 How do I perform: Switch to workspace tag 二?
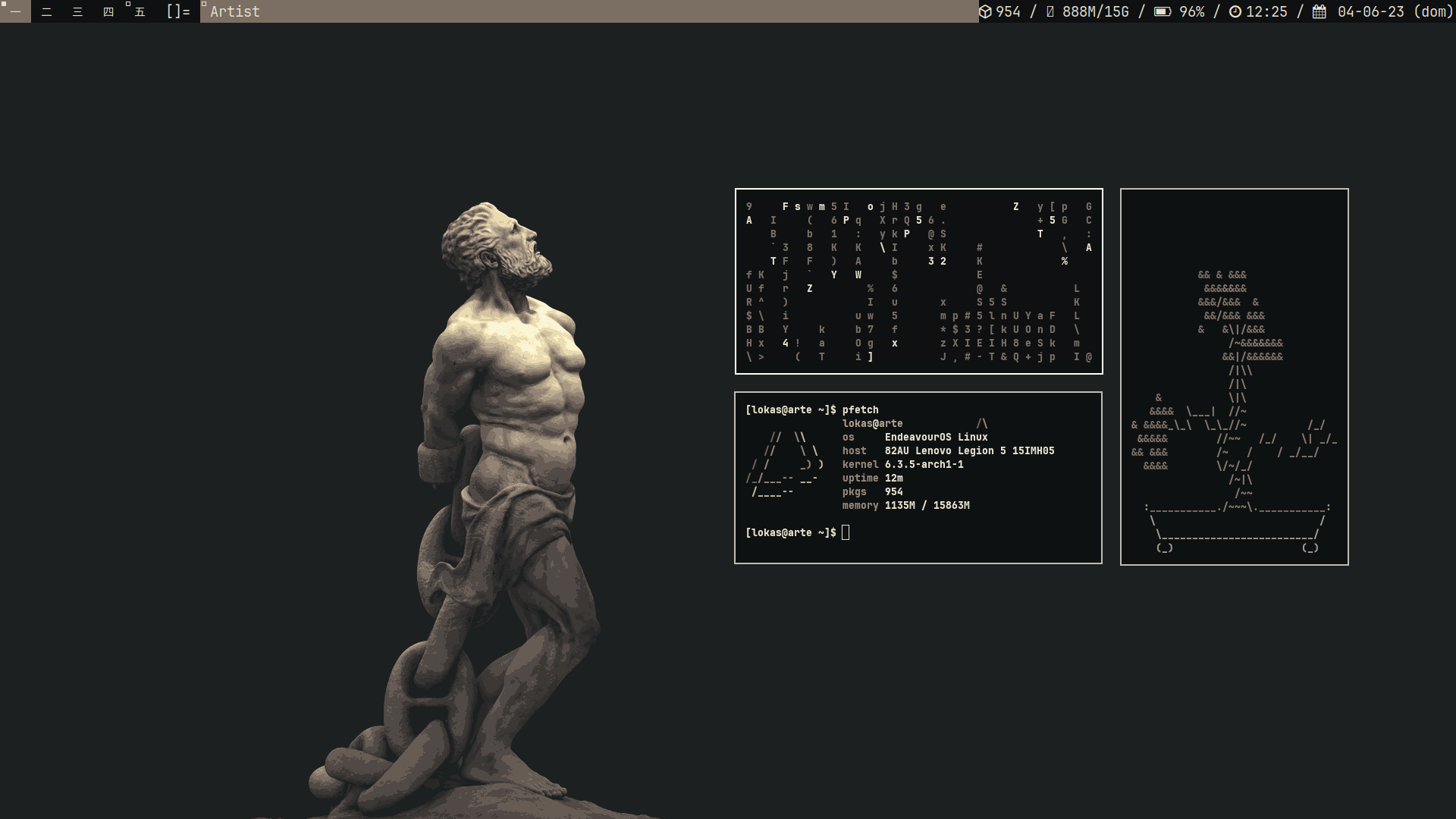point(46,11)
